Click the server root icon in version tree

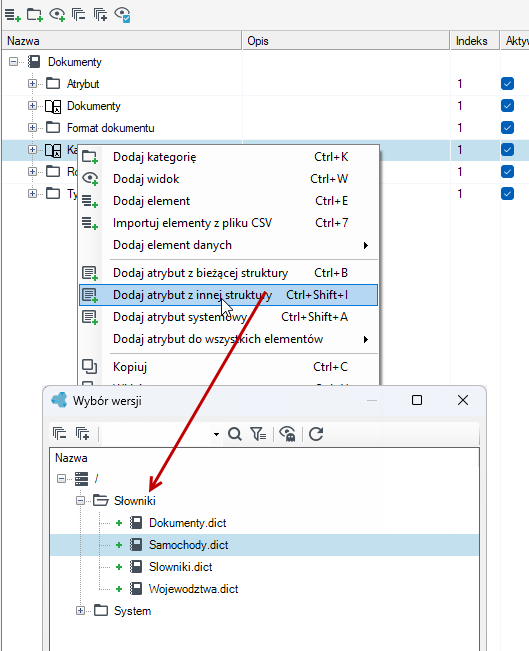coord(81,479)
